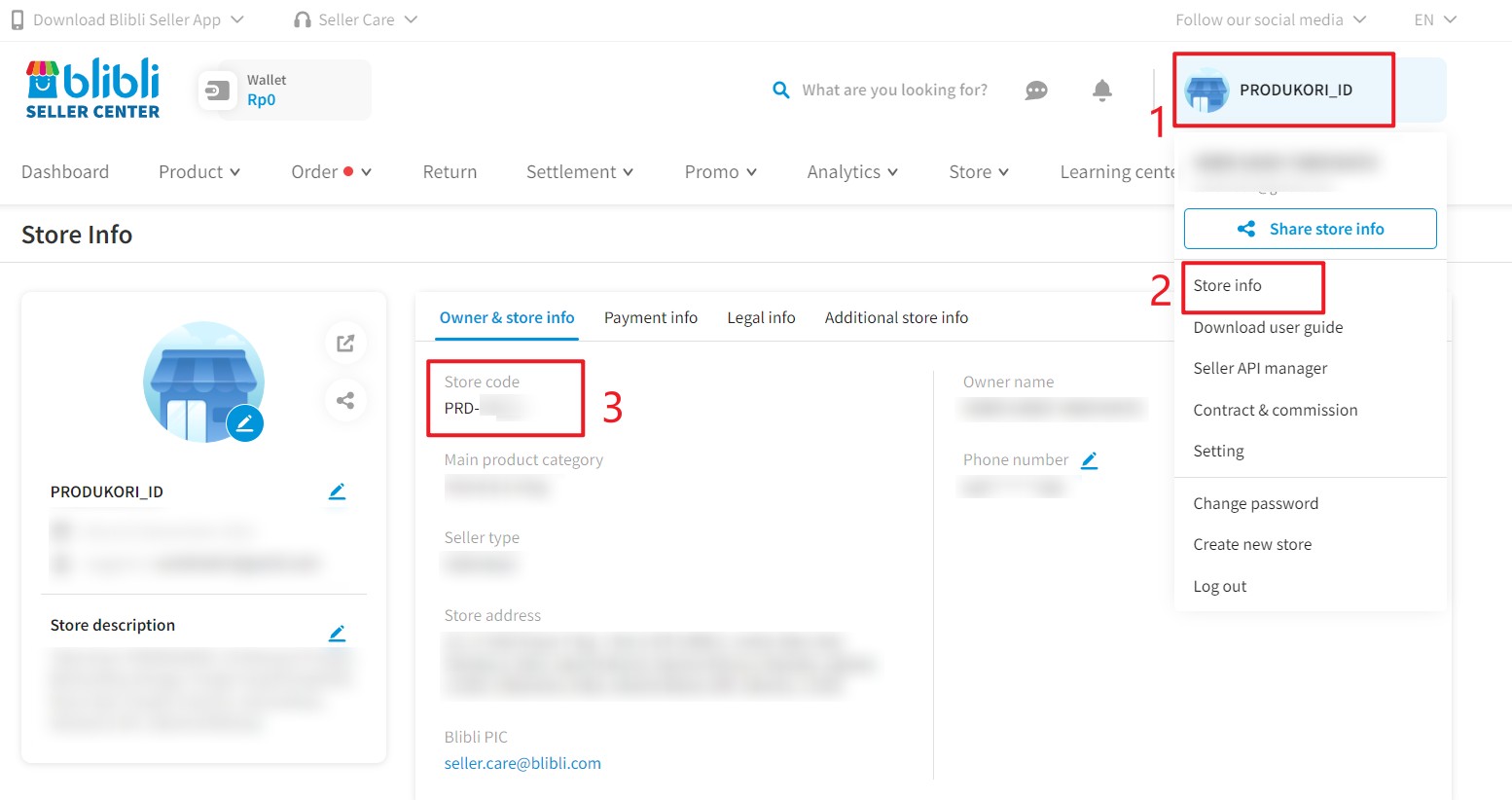This screenshot has width=1512, height=800.
Task: Open the notifications bell
Action: pos(1101,90)
